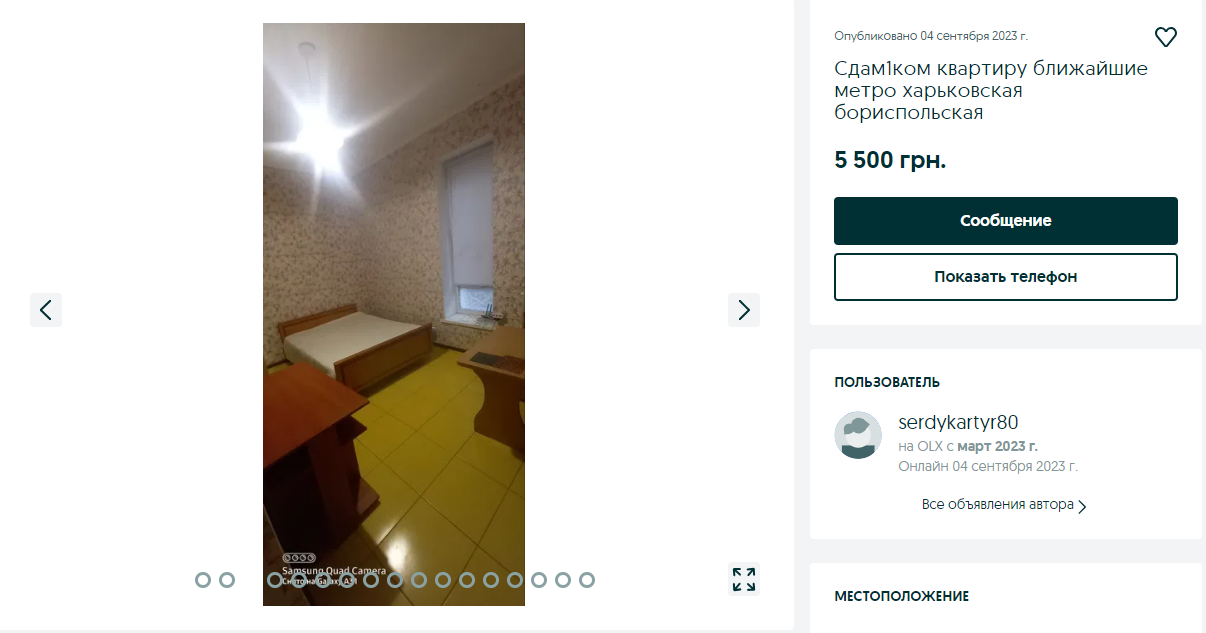1206x633 pixels.
Task: Click Показать телефон button
Action: [1006, 277]
